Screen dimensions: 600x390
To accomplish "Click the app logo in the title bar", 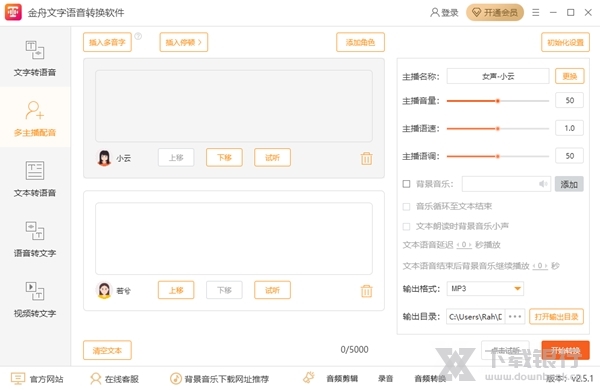I will pos(13,12).
